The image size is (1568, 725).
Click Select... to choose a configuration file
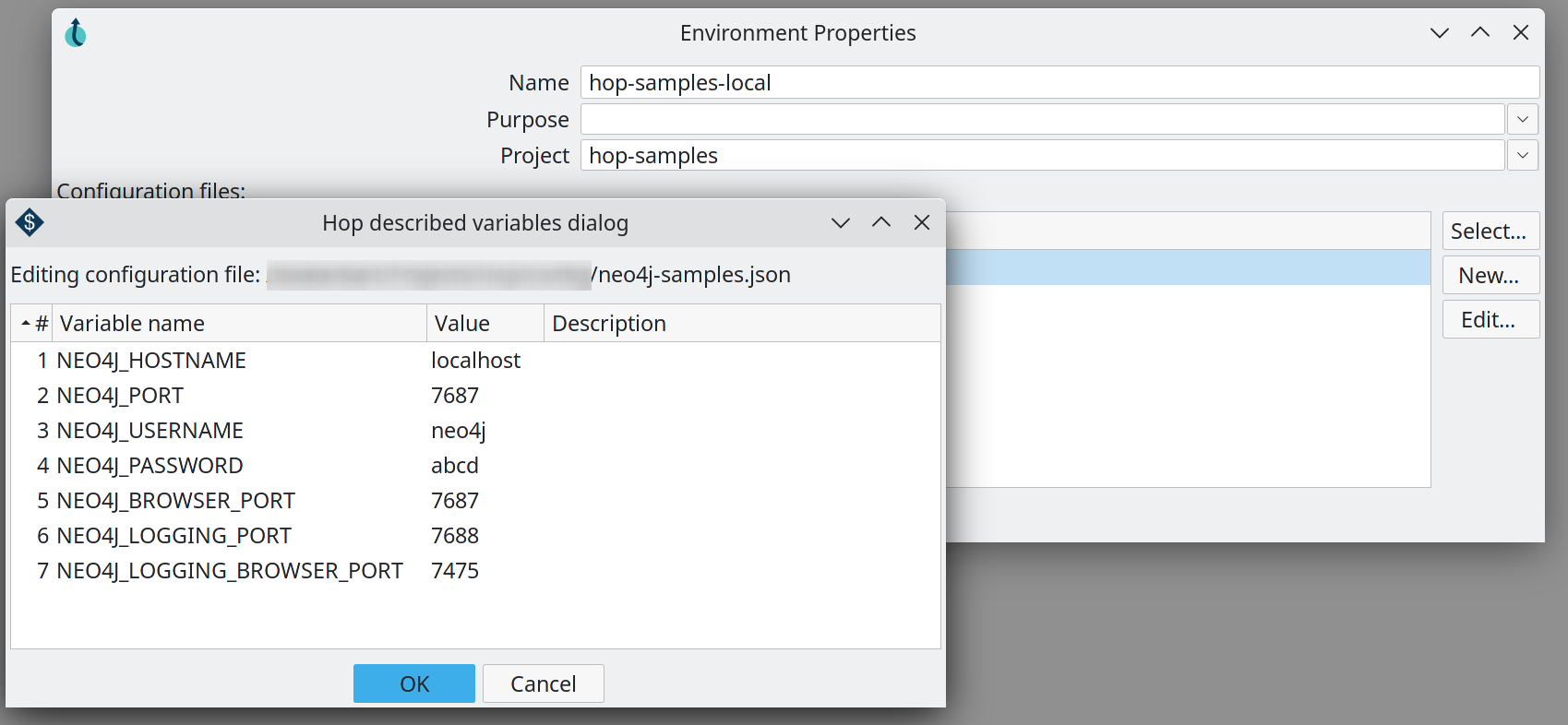[x=1490, y=231]
